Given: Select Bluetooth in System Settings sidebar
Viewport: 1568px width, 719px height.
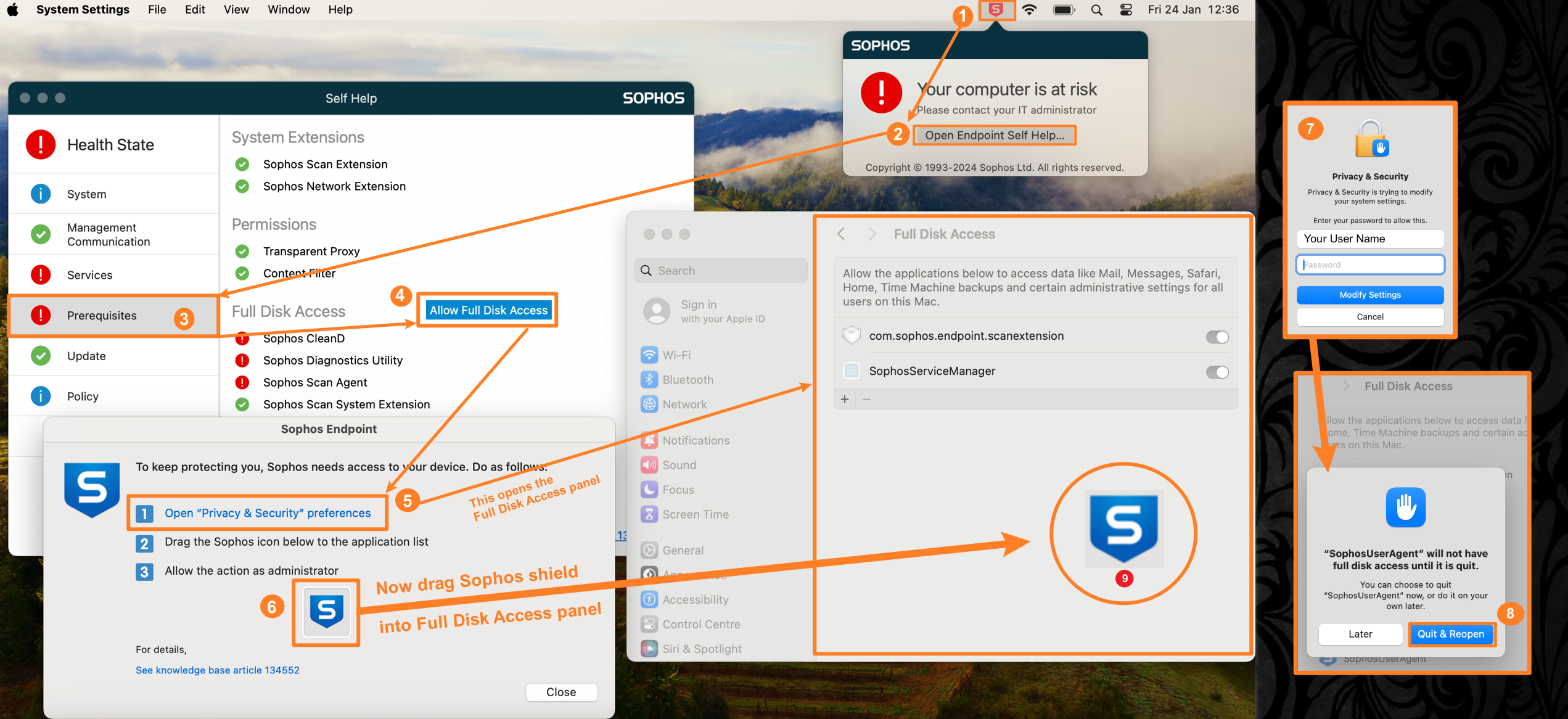Looking at the screenshot, I should pyautogui.click(x=677, y=380).
